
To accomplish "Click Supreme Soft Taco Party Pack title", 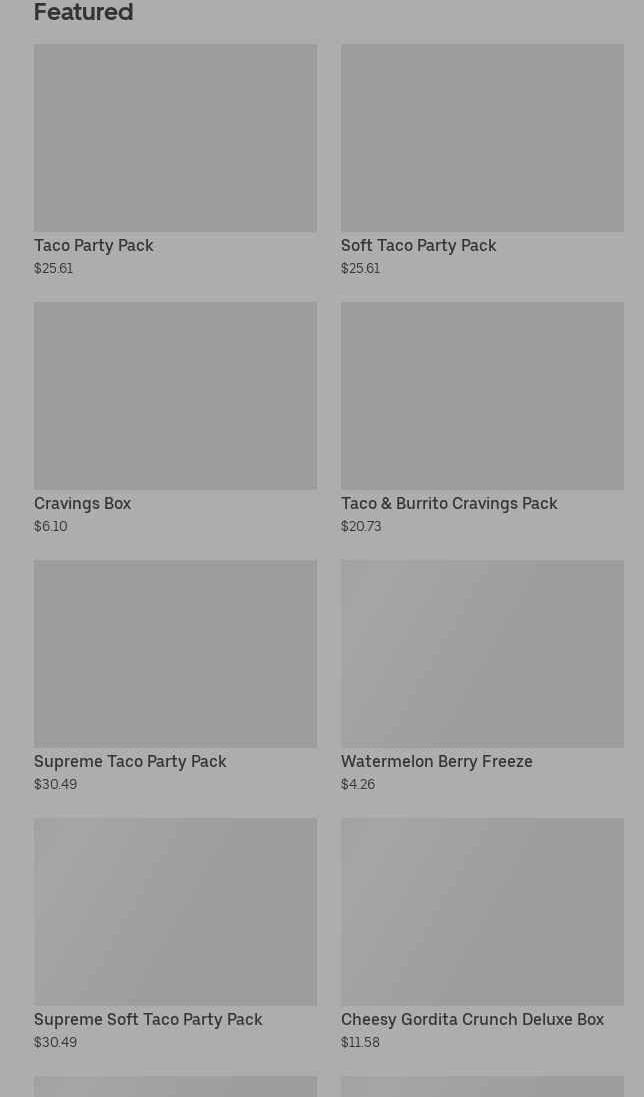I will click(x=148, y=1020).
